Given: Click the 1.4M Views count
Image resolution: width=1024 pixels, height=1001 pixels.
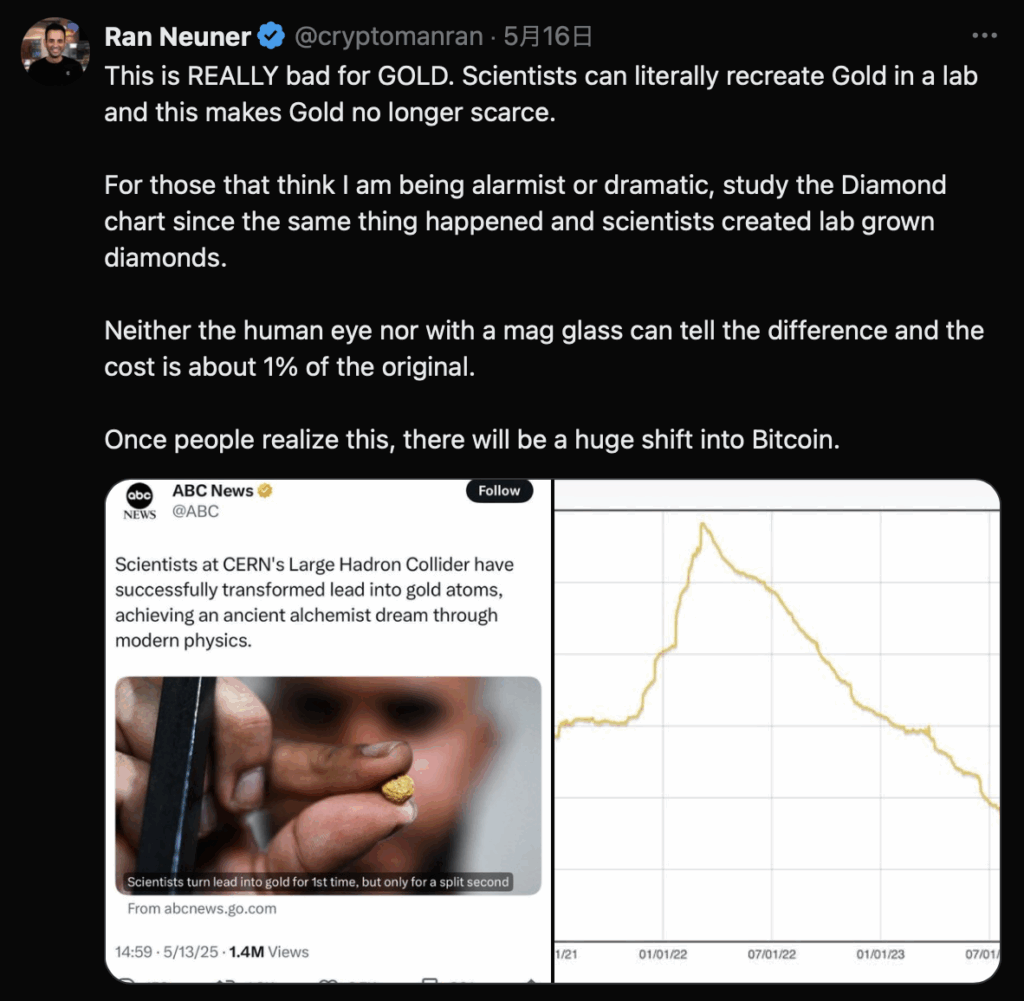Looking at the screenshot, I should click(269, 952).
